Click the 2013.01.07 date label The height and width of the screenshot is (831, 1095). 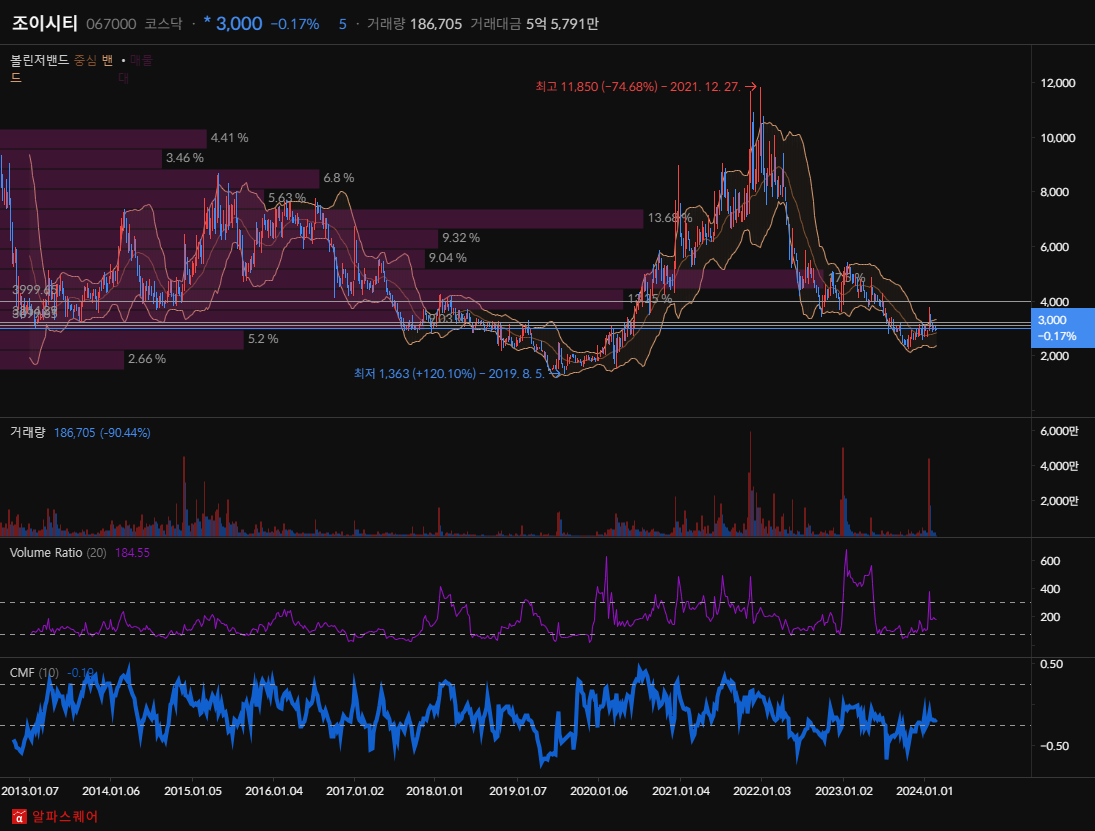pos(30,791)
